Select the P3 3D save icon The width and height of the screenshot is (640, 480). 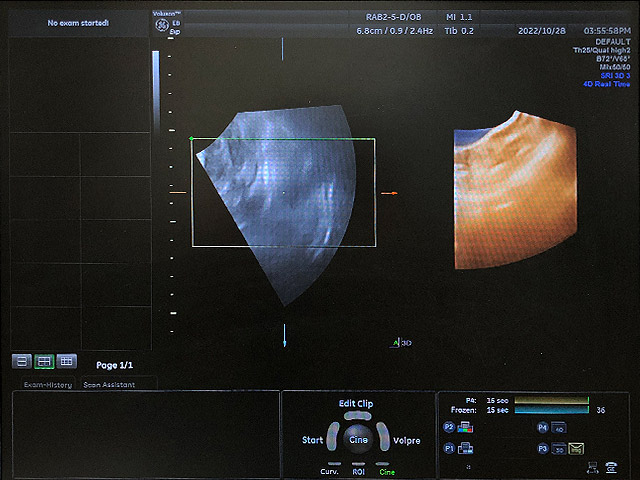(558, 449)
